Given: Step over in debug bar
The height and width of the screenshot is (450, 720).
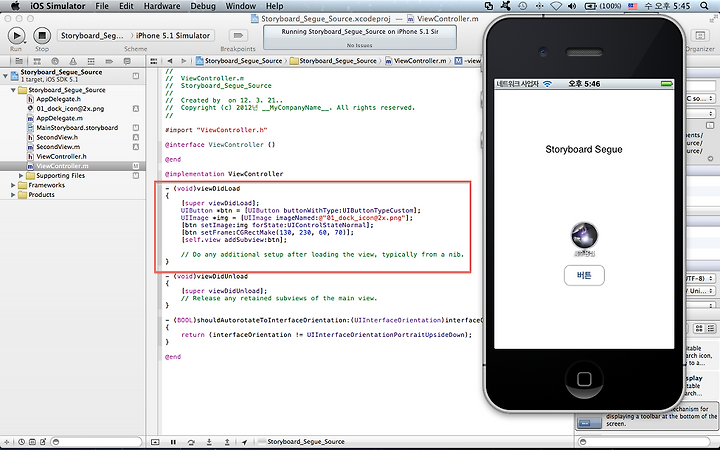Looking at the screenshot, I should pos(191,442).
